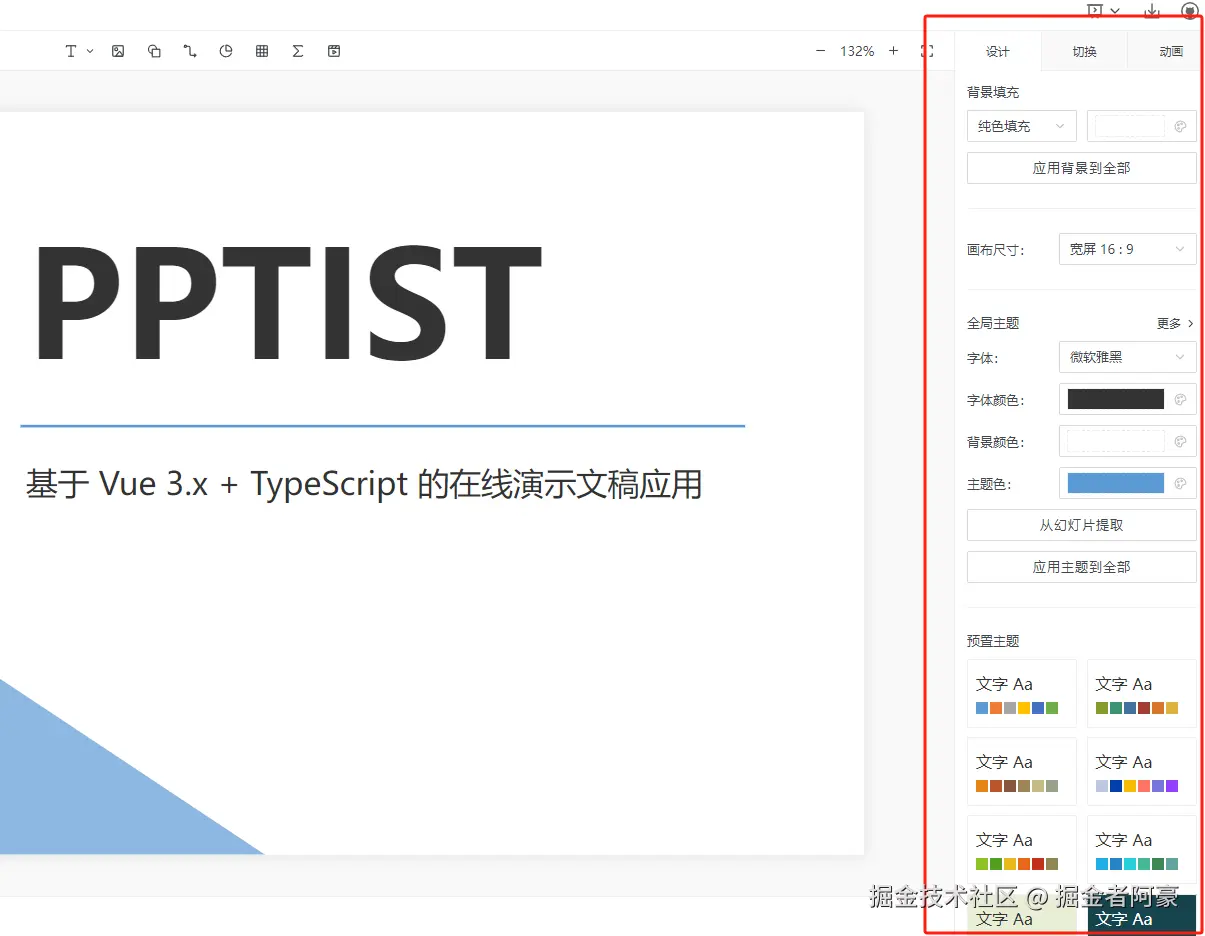Switch to the 切换 tab
The image size is (1205, 936).
[x=1084, y=51]
